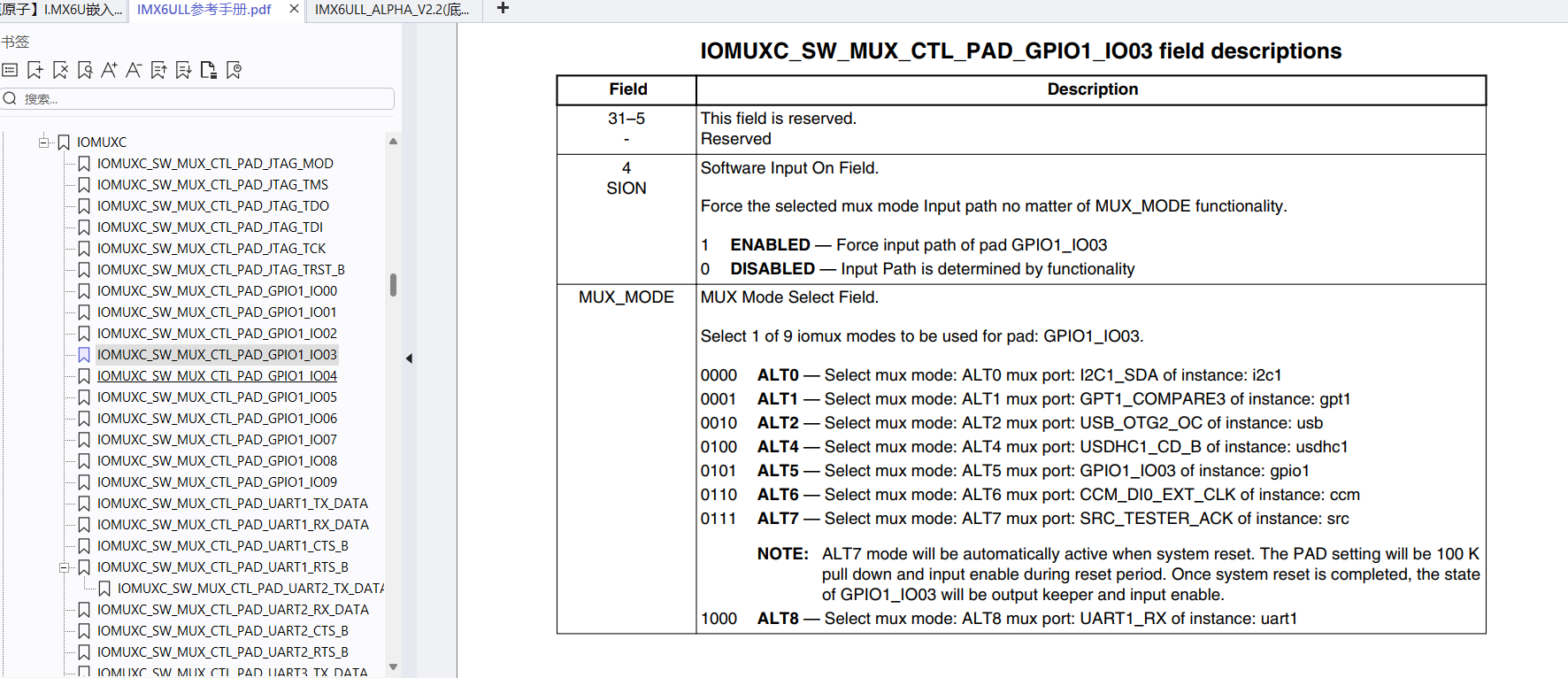
Task: Click the 'ENABLED' SION value line
Action: [903, 245]
